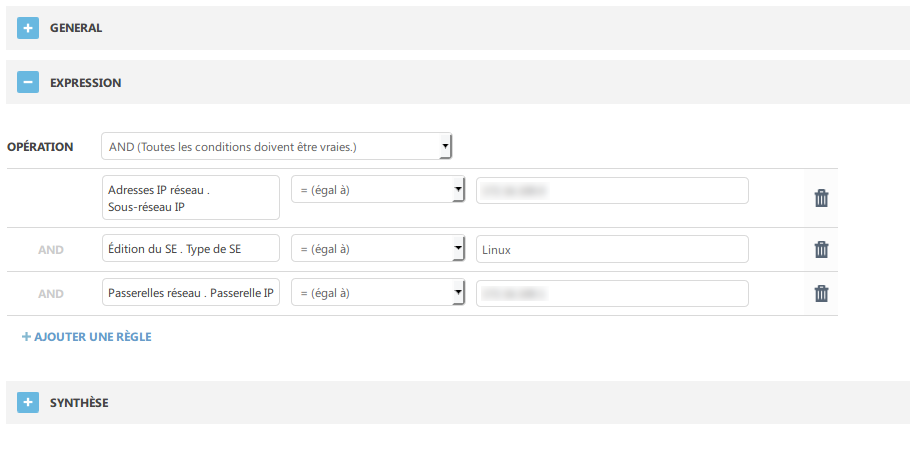Open operator dropdown for Sous-réseau IP rule
Image resolution: width=910 pixels, height=449 pixels.
378,190
